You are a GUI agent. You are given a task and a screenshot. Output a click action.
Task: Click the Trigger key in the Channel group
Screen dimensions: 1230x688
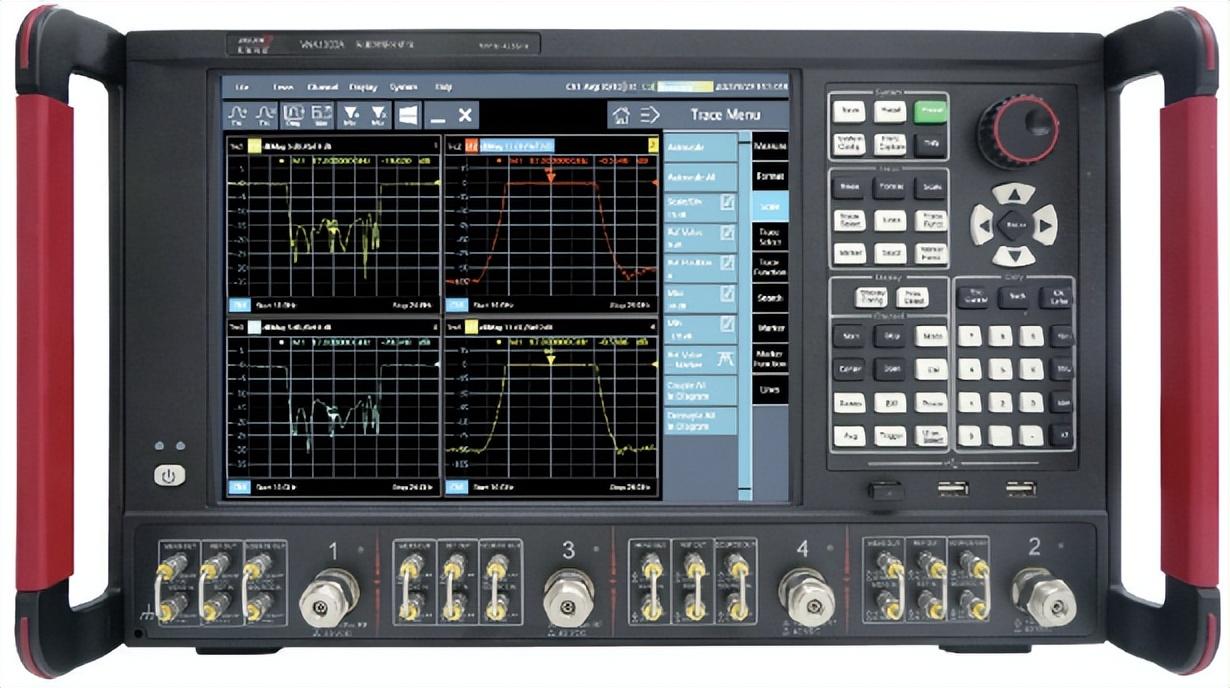890,436
